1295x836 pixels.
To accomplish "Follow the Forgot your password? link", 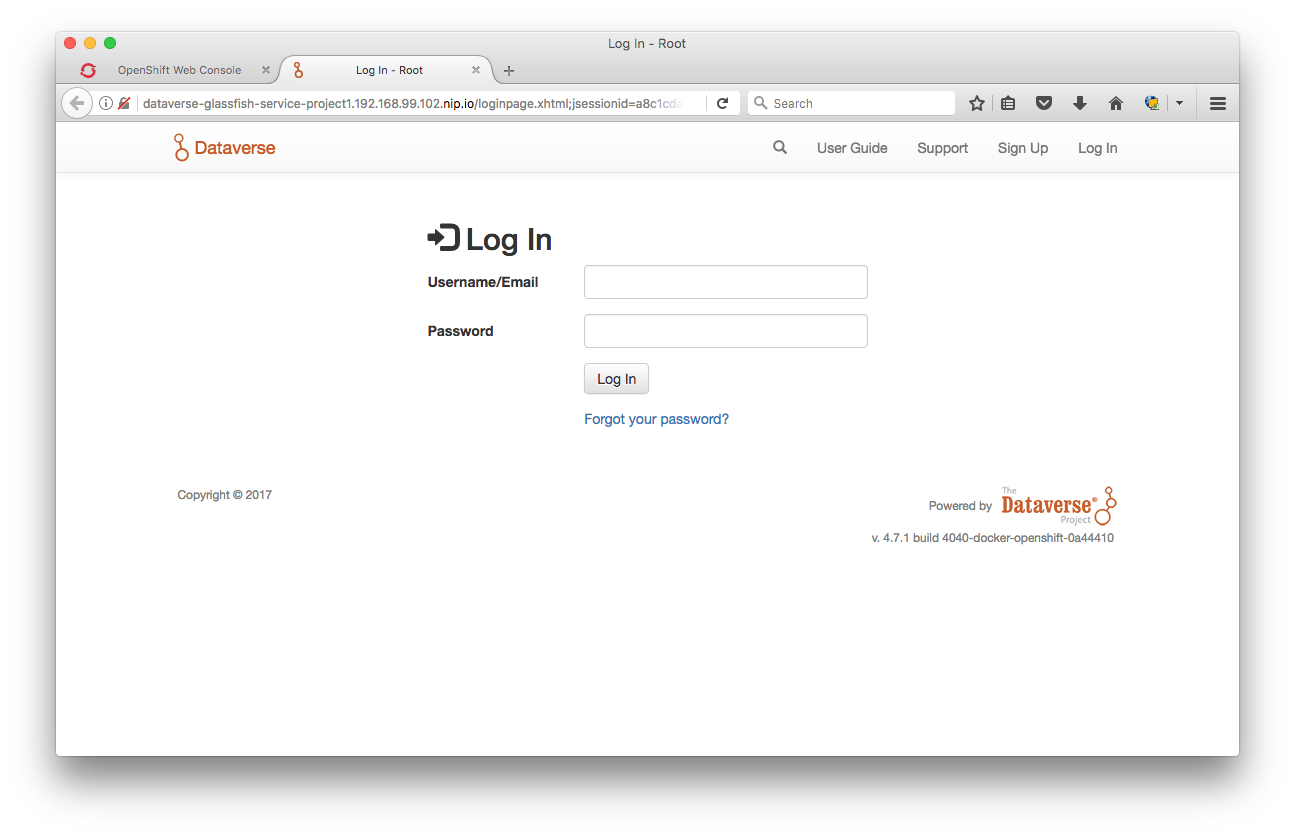I will 656,419.
